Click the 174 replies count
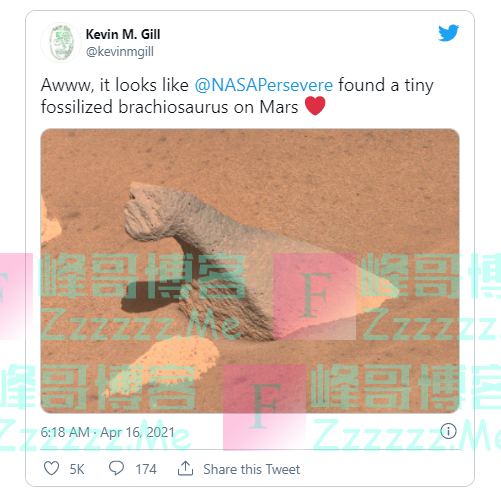 (146, 469)
